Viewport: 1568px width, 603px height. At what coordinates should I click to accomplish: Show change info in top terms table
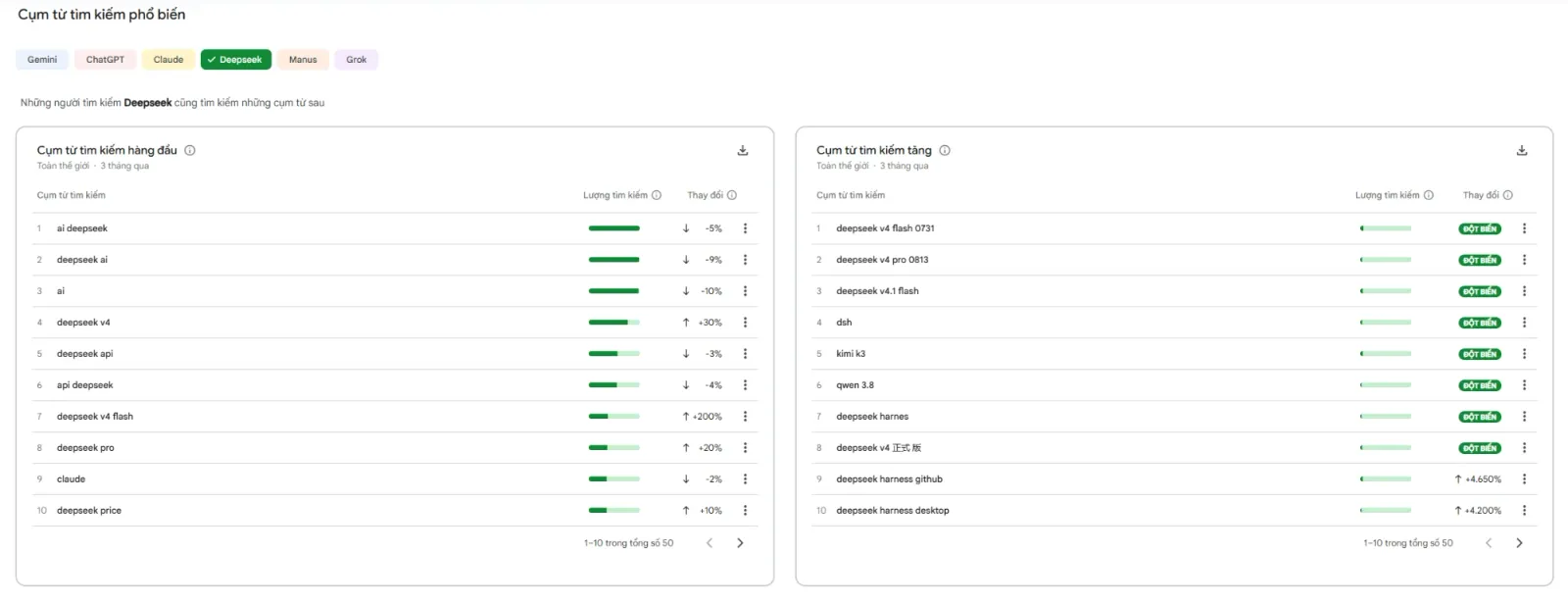coord(732,195)
